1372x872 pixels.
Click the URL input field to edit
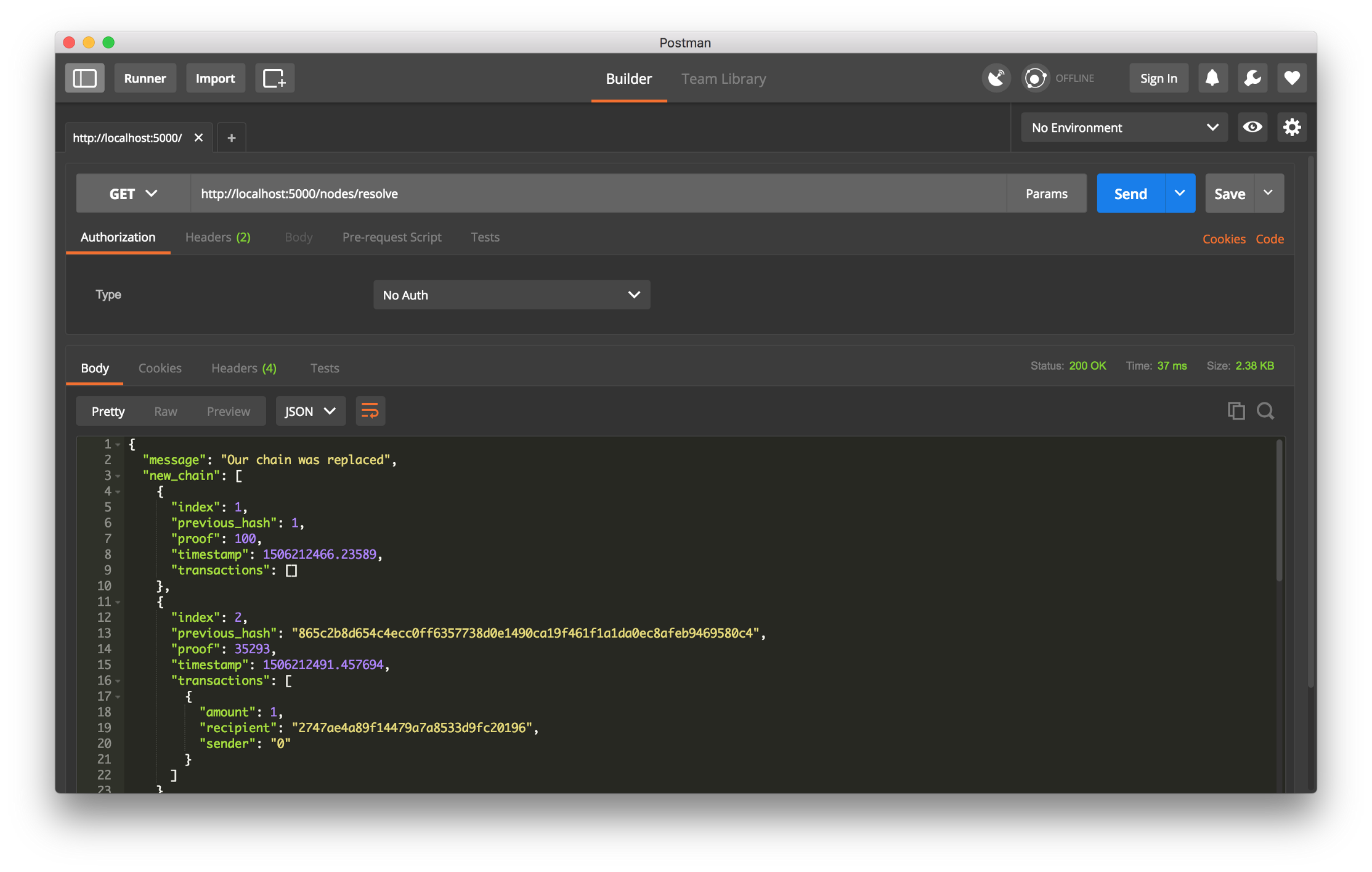coord(600,193)
